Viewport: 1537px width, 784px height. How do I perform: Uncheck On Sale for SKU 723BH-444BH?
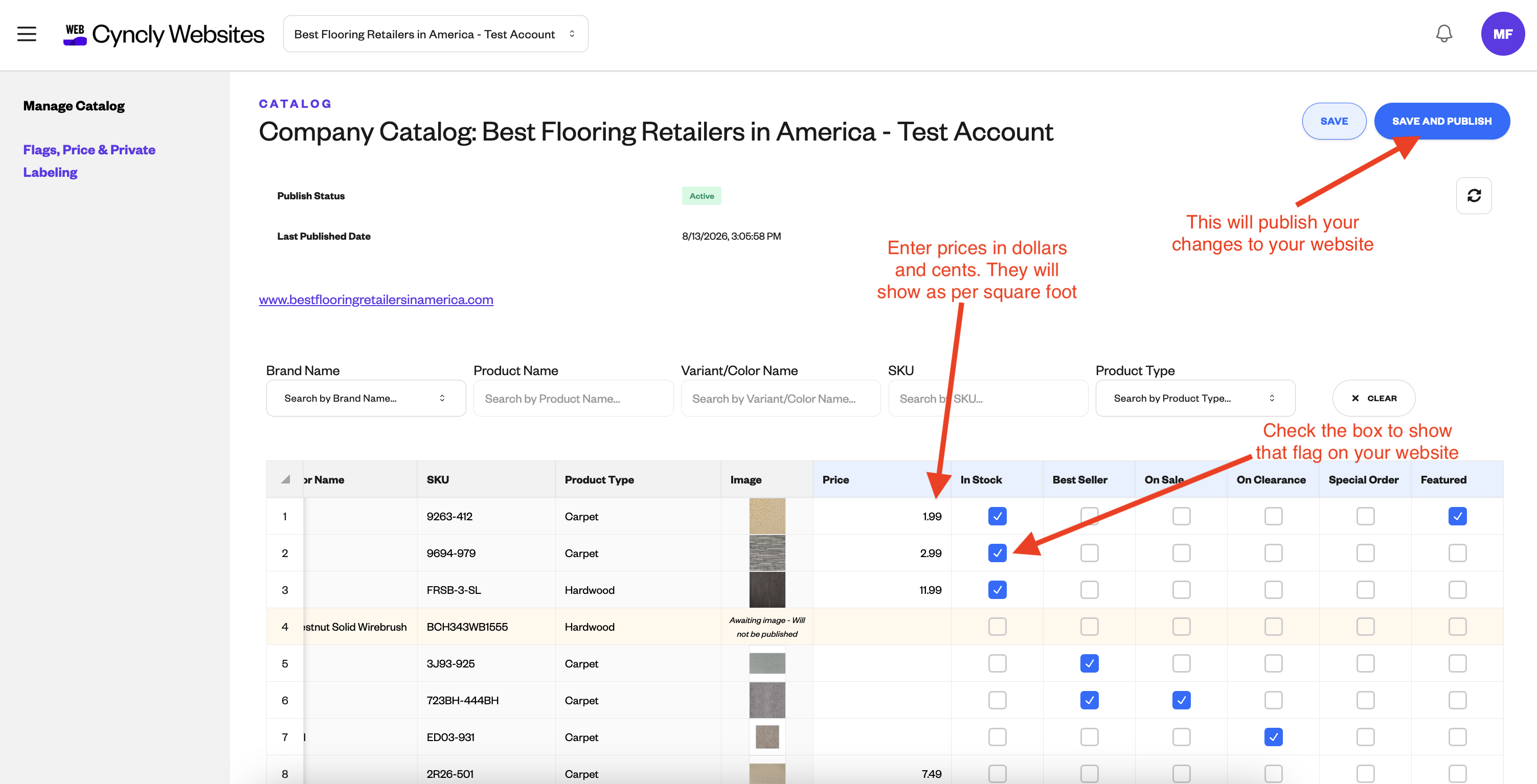coord(1181,700)
